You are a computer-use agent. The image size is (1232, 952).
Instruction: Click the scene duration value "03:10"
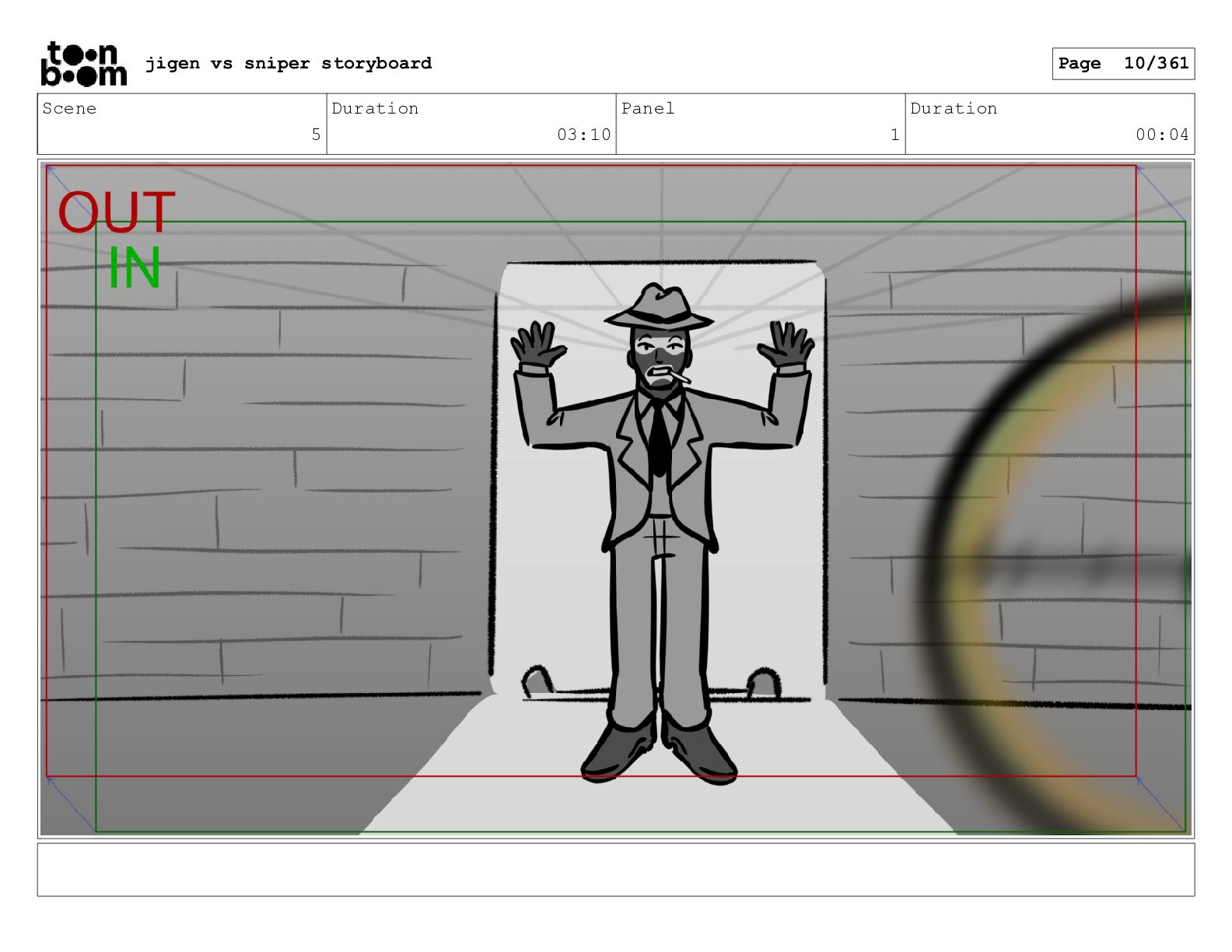pyautogui.click(x=583, y=135)
